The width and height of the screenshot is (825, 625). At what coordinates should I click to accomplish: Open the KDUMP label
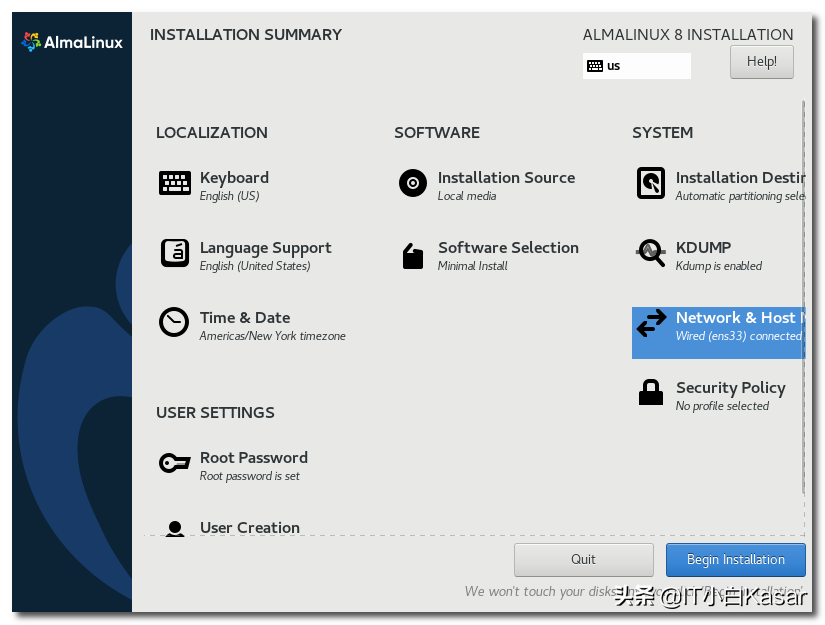point(703,248)
